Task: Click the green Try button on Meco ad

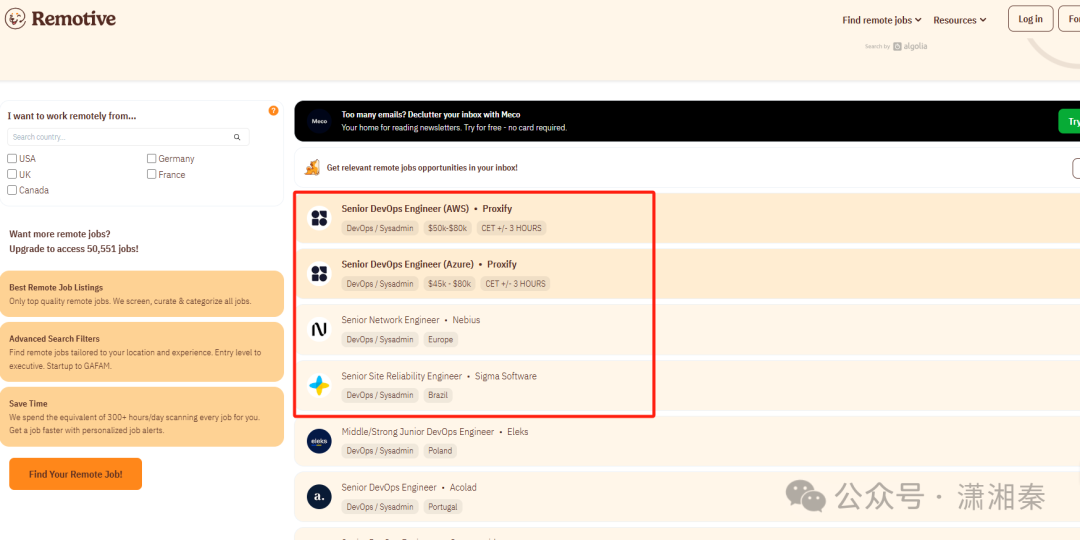Action: tap(1069, 121)
